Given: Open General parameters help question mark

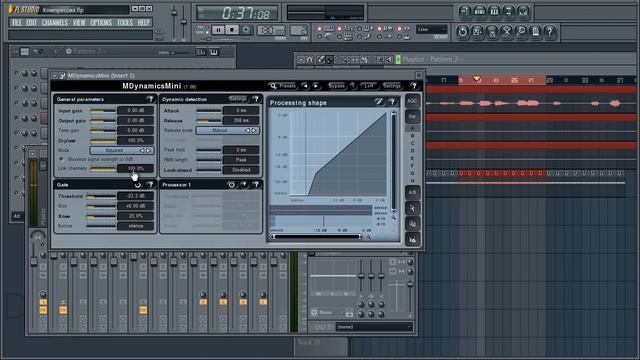Looking at the screenshot, I should 150,99.
